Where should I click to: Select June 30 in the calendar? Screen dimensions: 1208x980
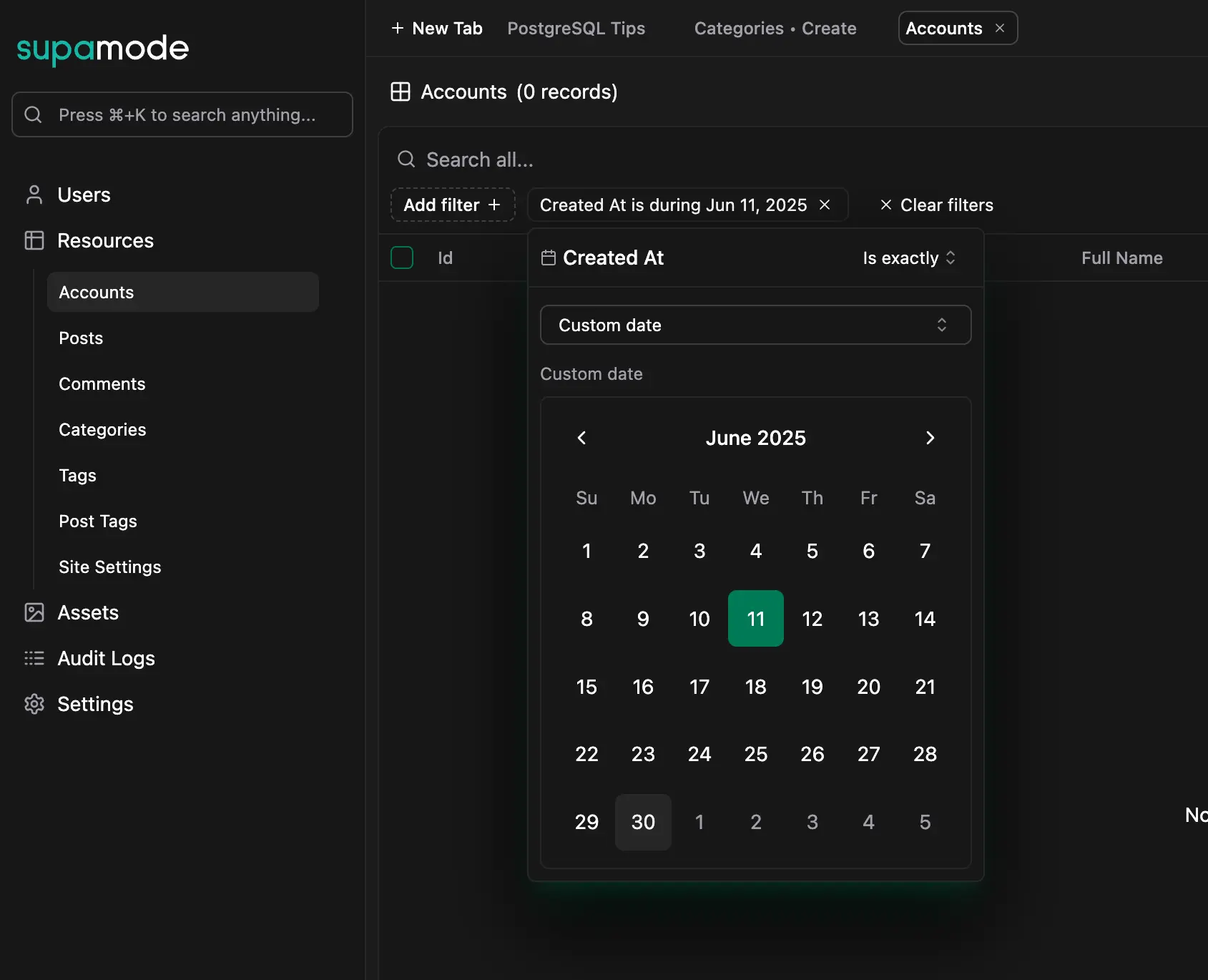643,822
